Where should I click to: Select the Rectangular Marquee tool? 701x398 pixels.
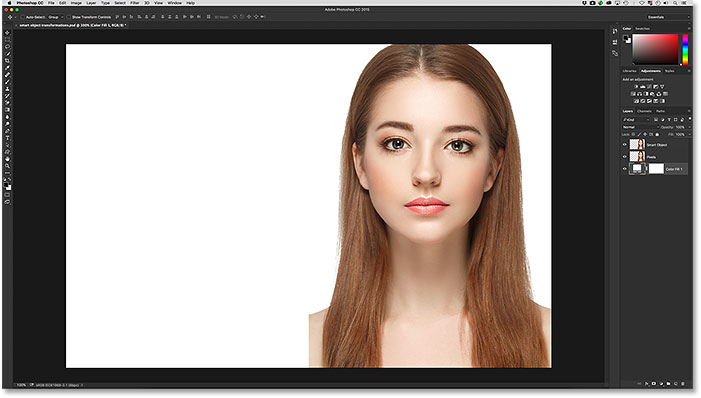coord(8,39)
